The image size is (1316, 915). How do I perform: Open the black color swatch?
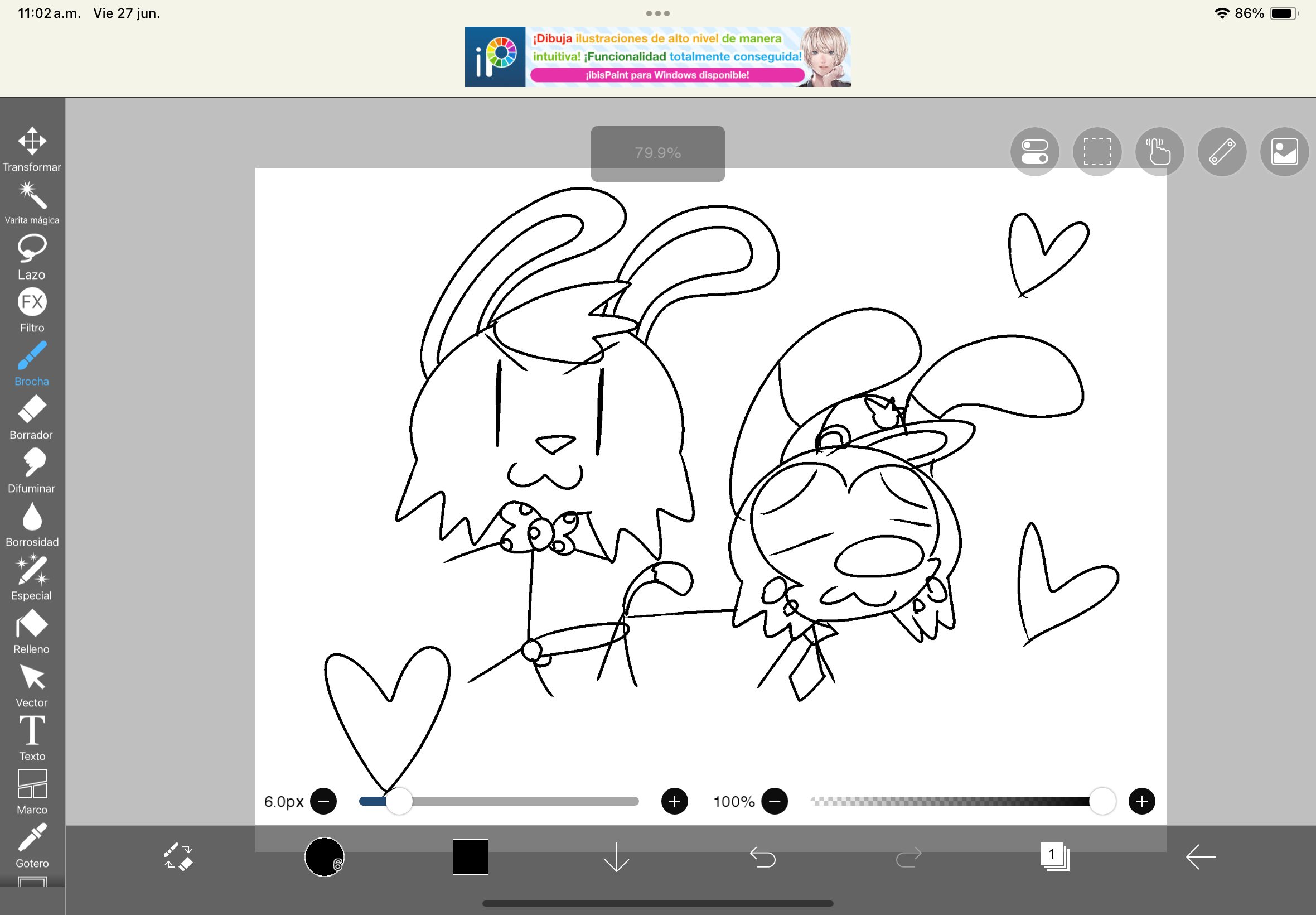click(471, 857)
